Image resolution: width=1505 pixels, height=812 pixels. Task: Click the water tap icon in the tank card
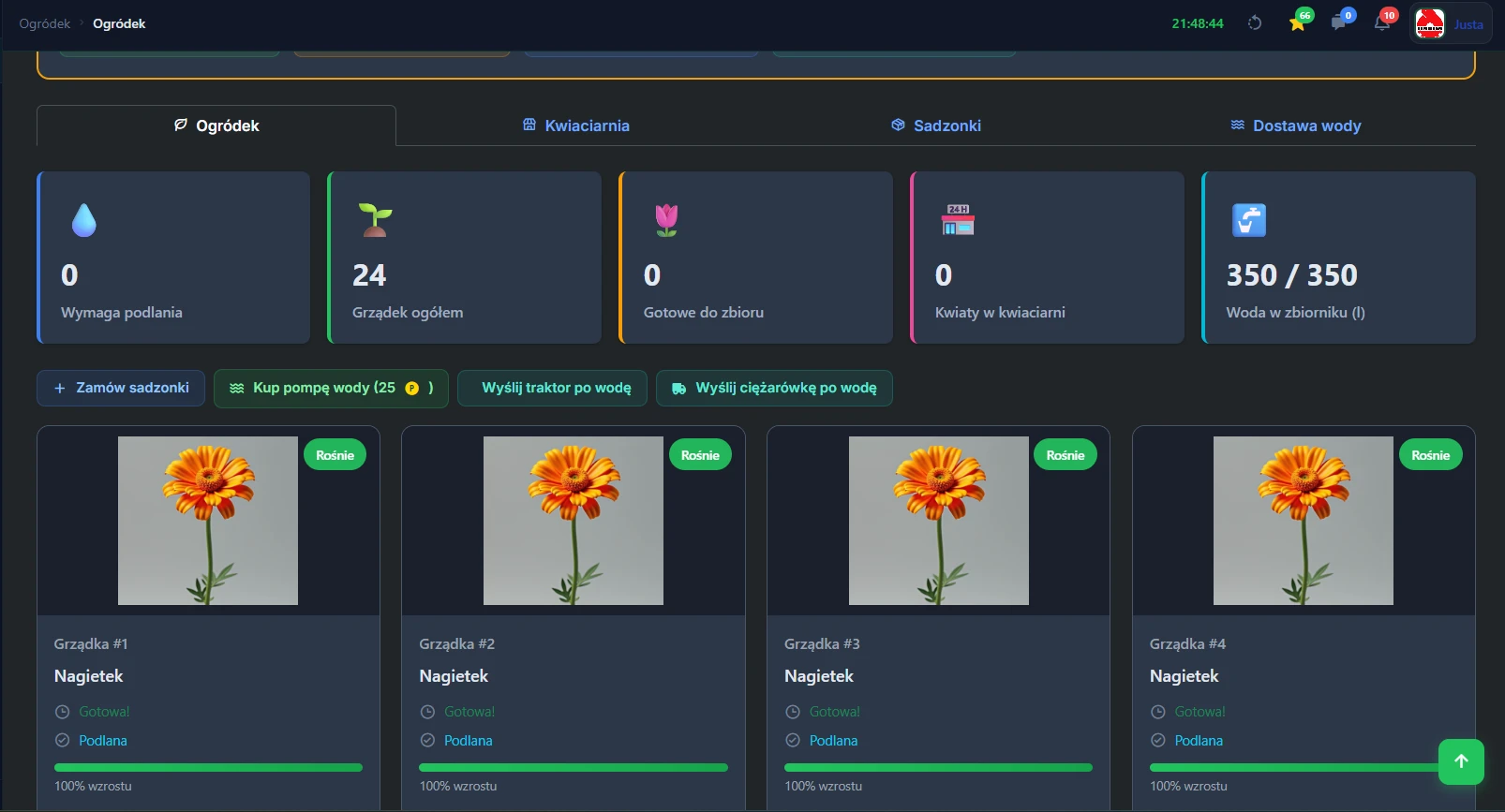pyautogui.click(x=1249, y=220)
